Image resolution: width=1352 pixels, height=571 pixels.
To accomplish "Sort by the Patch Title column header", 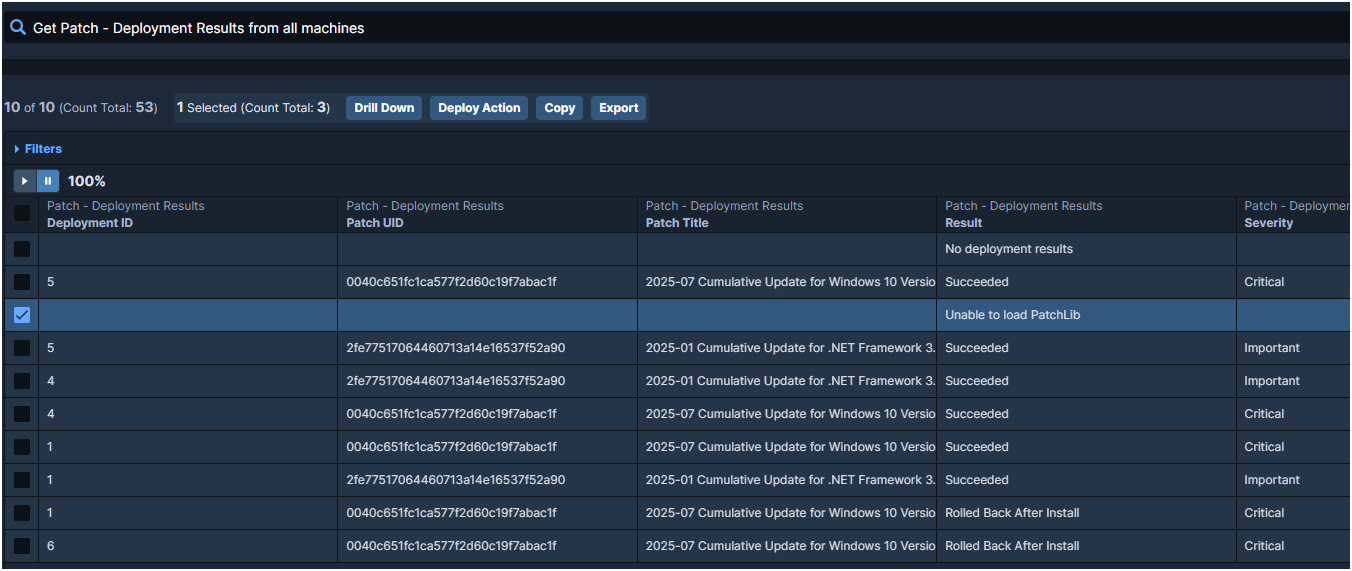I will 677,223.
